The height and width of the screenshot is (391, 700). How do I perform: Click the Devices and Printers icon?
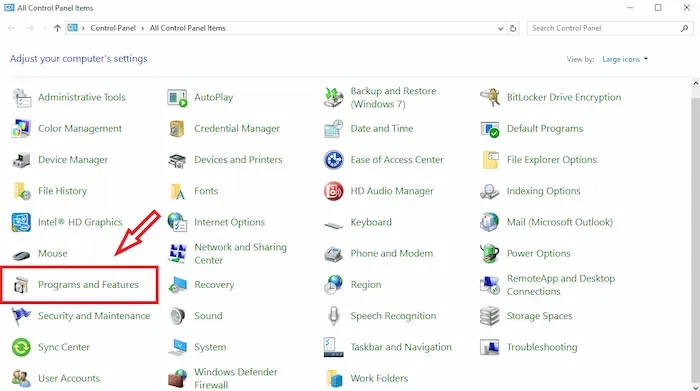pyautogui.click(x=177, y=160)
